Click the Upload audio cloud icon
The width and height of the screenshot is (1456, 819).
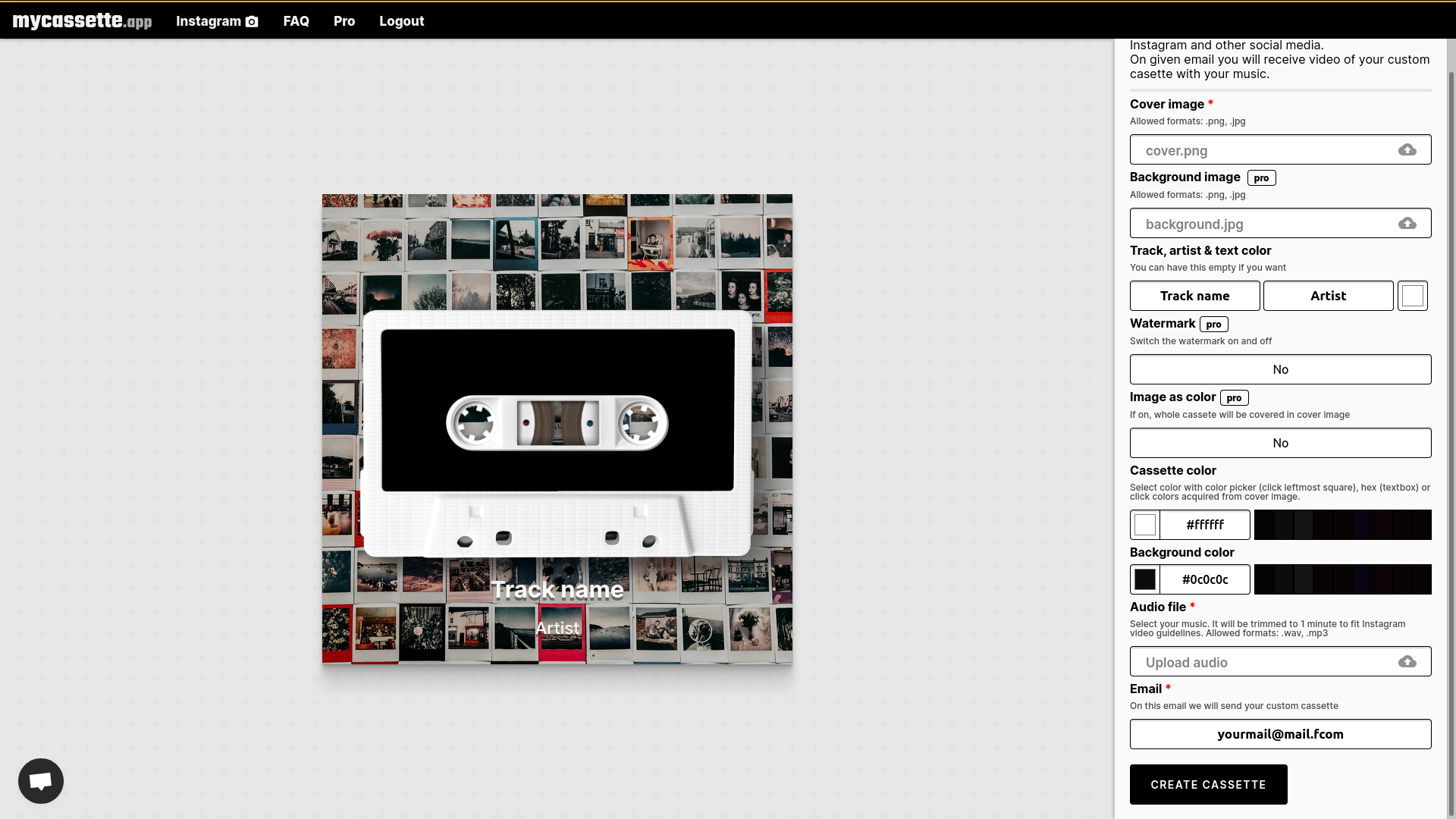coord(1407,661)
